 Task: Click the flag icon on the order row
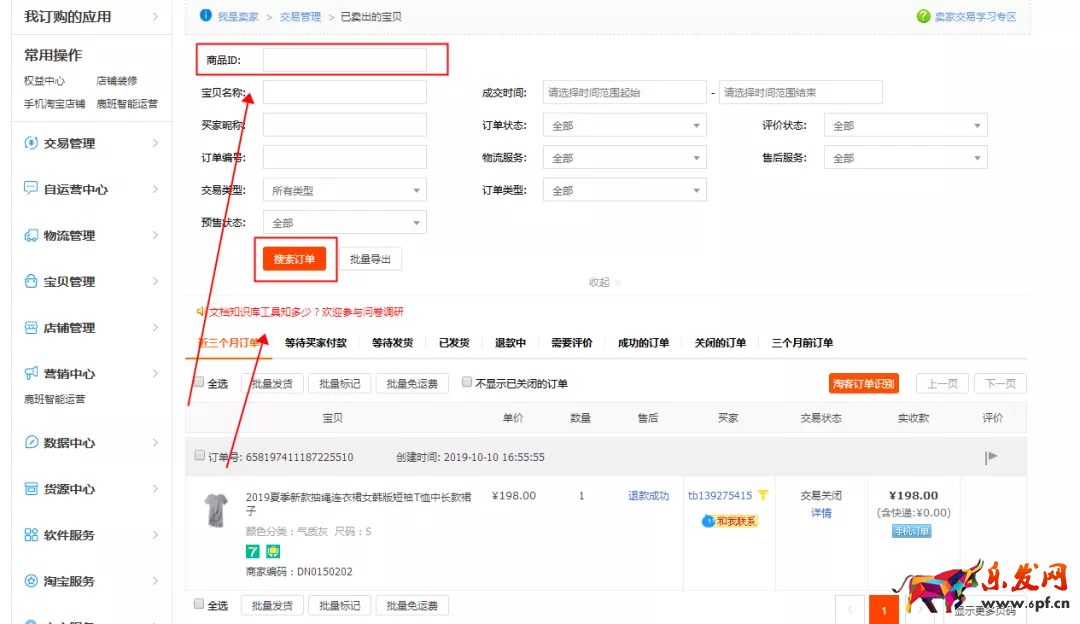[990, 456]
